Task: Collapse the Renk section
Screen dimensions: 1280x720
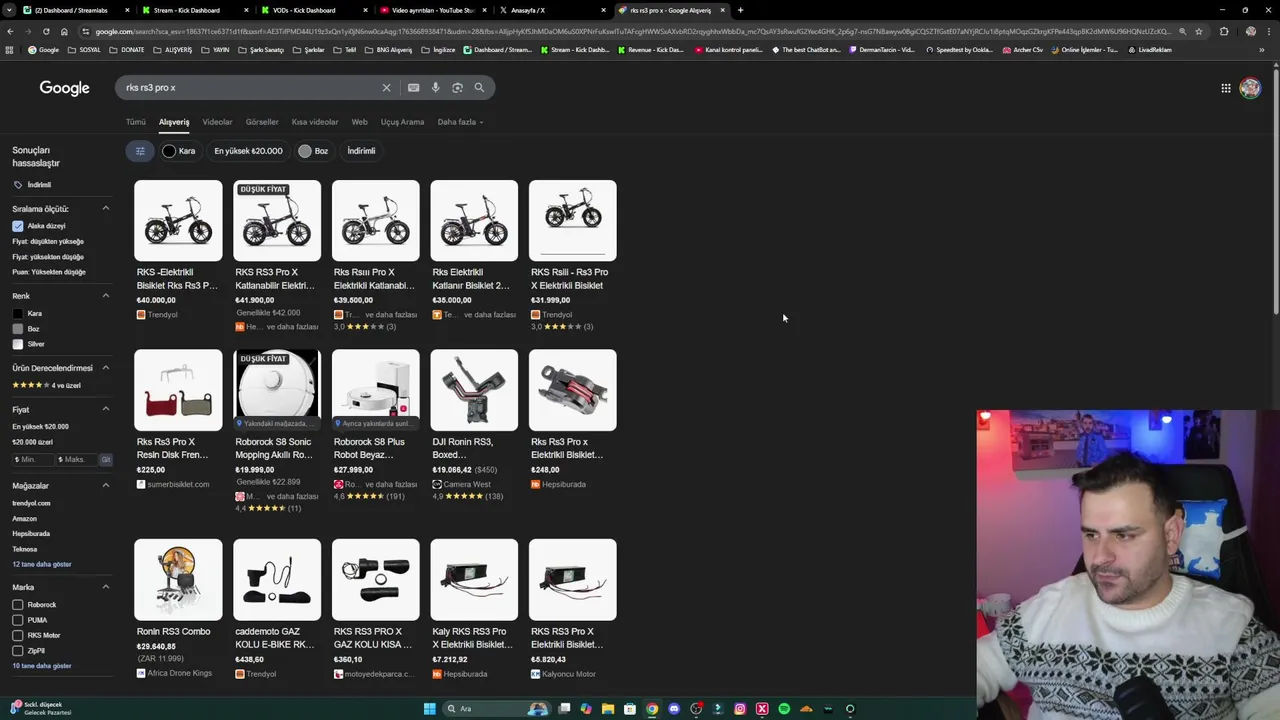Action: (106, 296)
